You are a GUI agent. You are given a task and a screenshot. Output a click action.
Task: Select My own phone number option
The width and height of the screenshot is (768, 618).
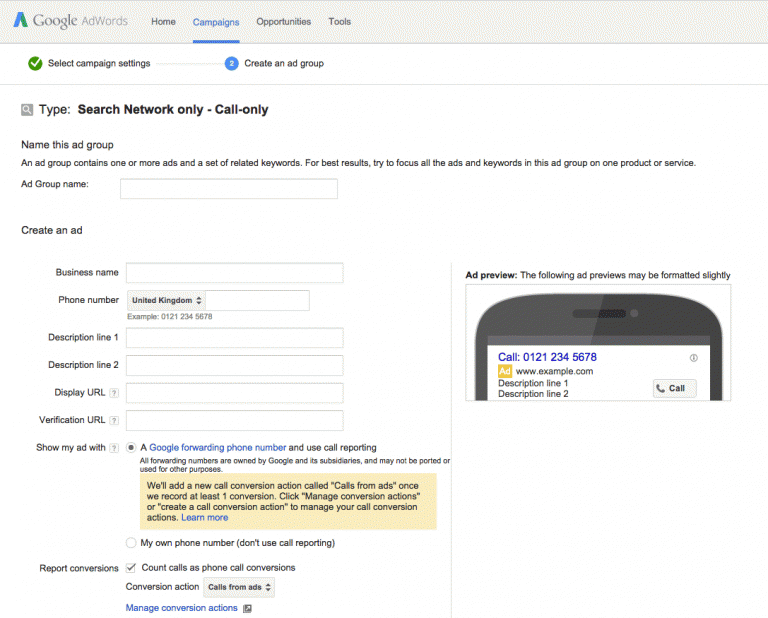pyautogui.click(x=132, y=543)
